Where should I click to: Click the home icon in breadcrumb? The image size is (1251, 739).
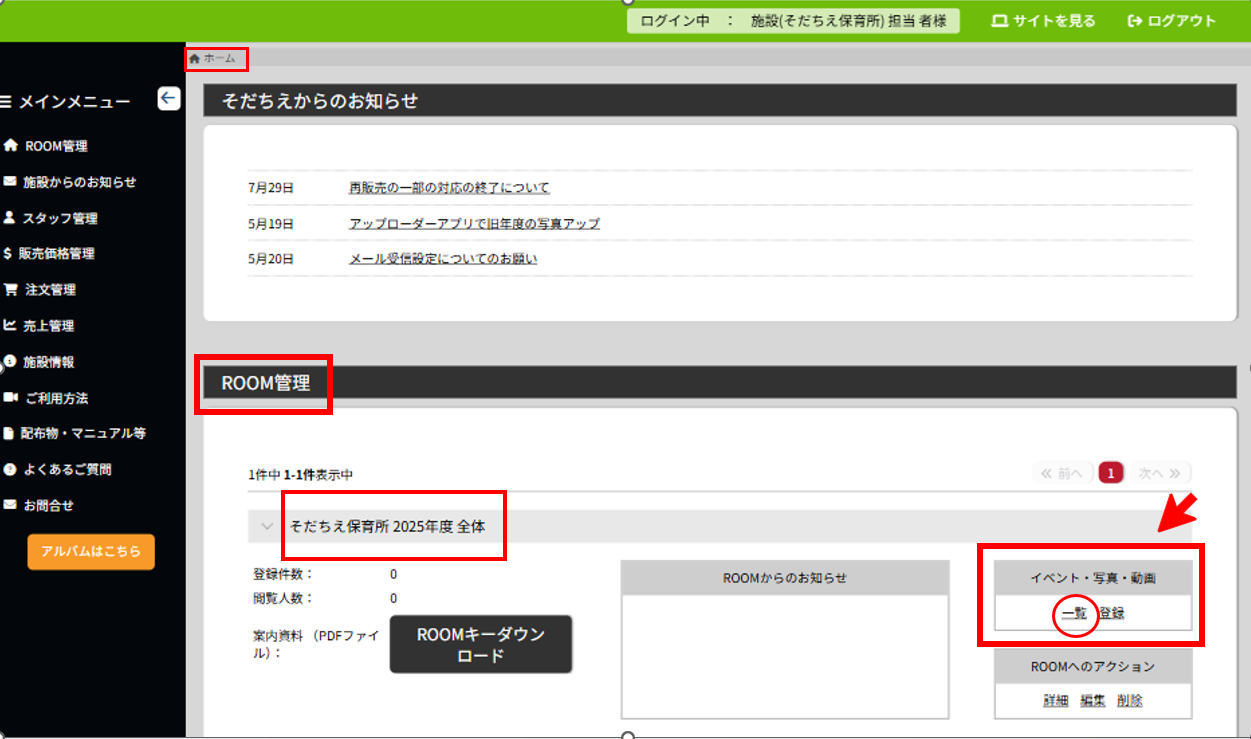194,59
